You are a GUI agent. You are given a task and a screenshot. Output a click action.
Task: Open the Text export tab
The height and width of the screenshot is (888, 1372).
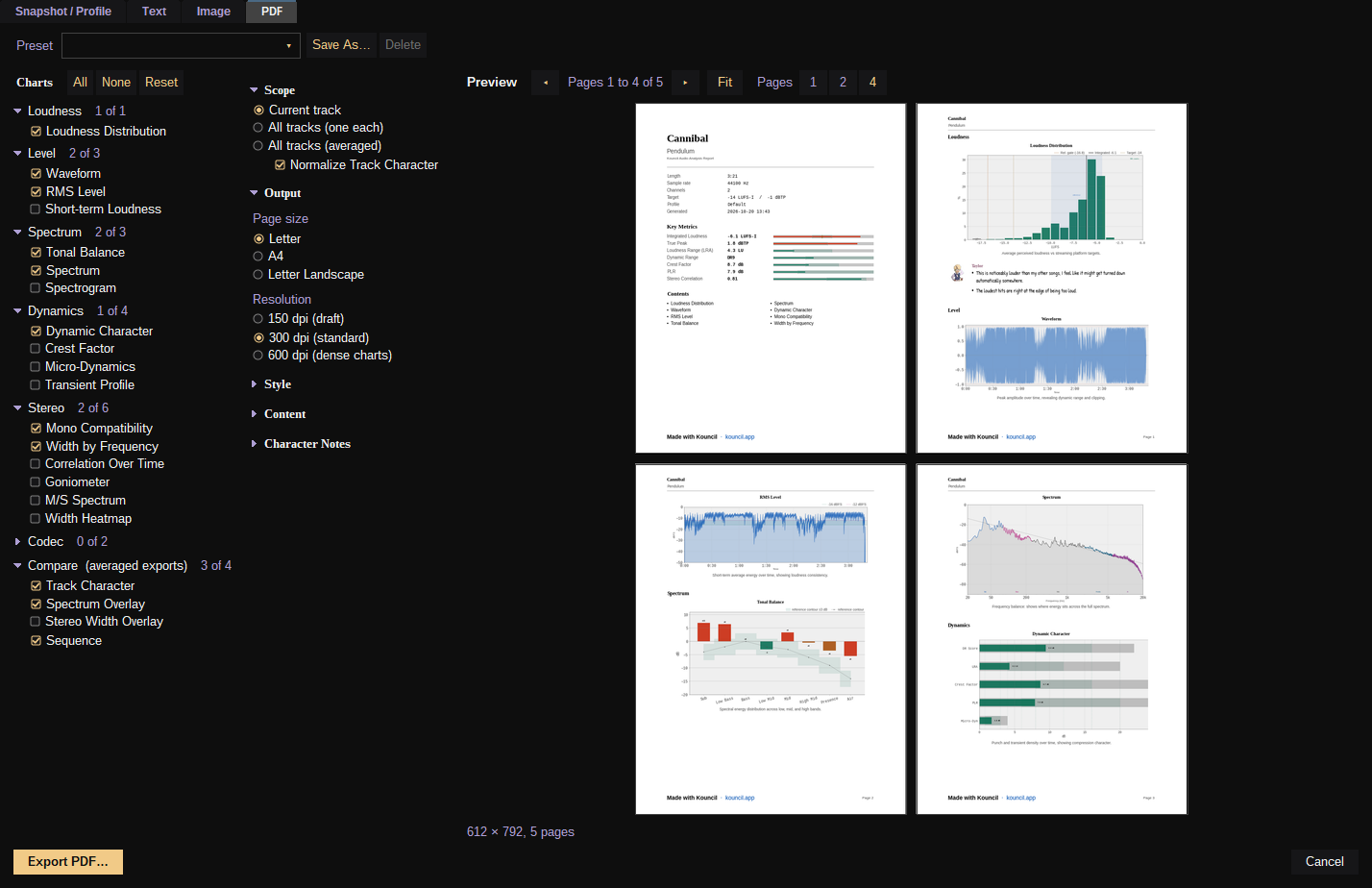point(154,12)
